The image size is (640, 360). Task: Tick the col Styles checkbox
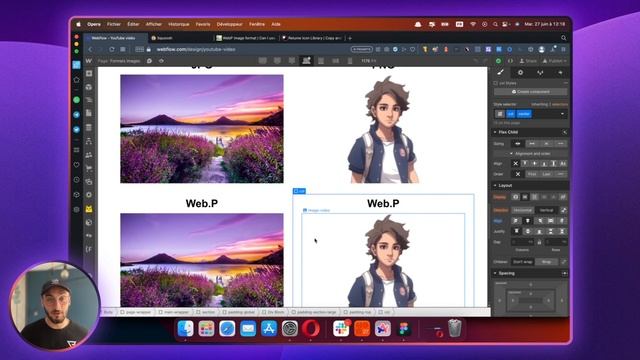[x=496, y=83]
